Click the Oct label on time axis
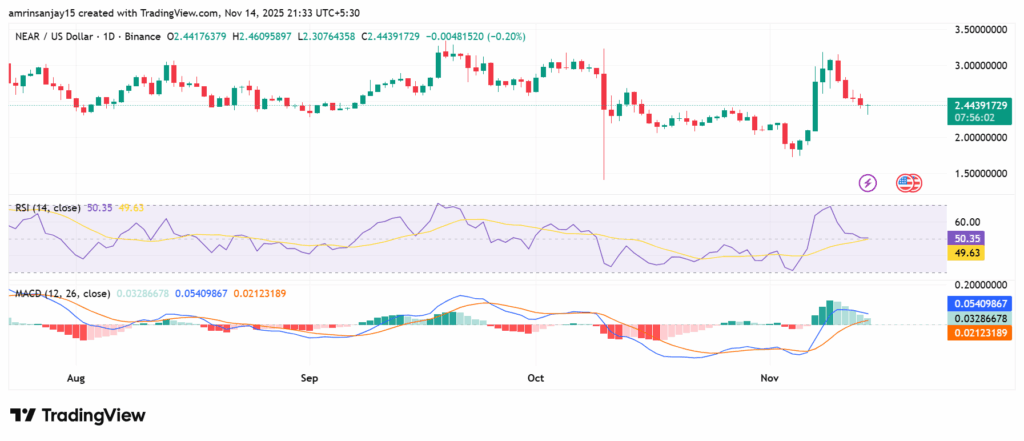This screenshot has width=1024, height=441. click(x=535, y=379)
